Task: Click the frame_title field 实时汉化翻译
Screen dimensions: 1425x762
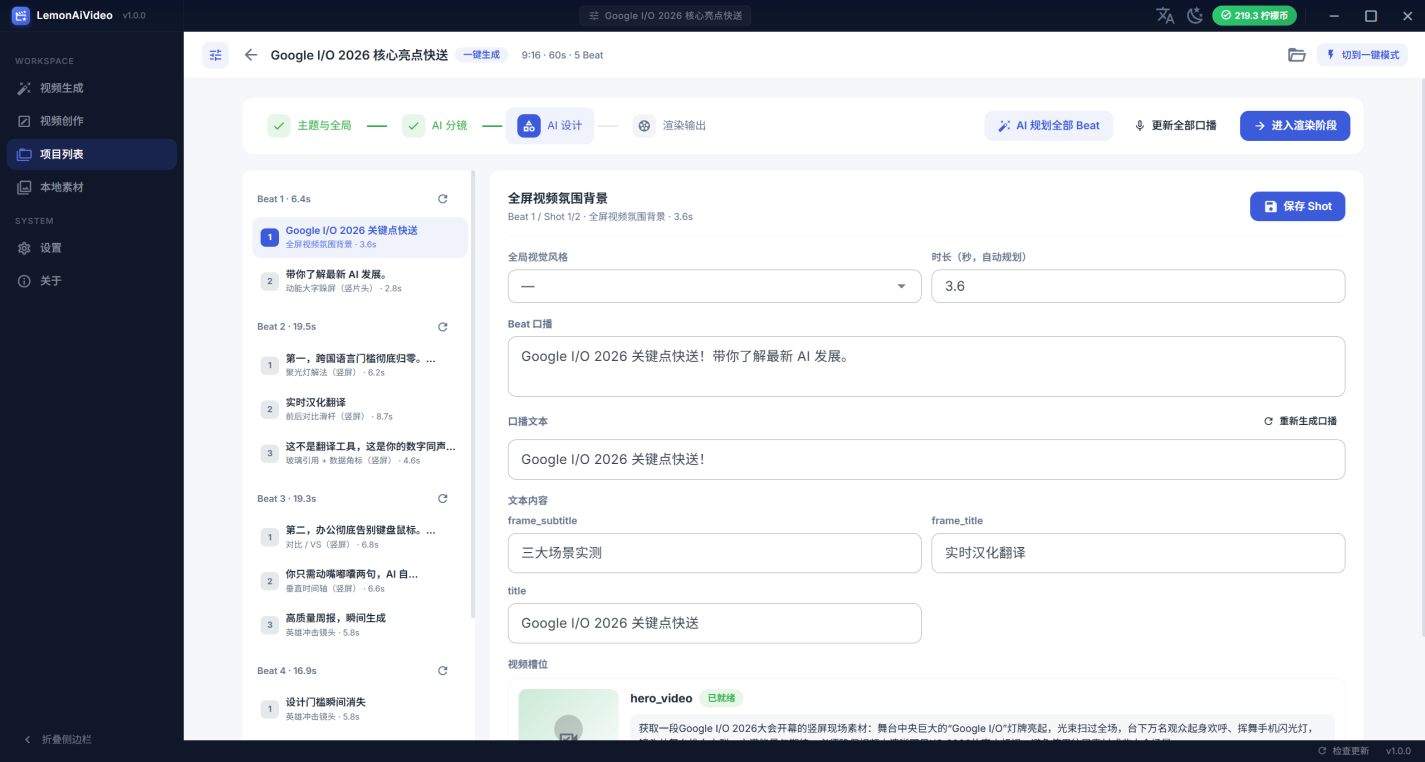Action: pyautogui.click(x=1138, y=553)
